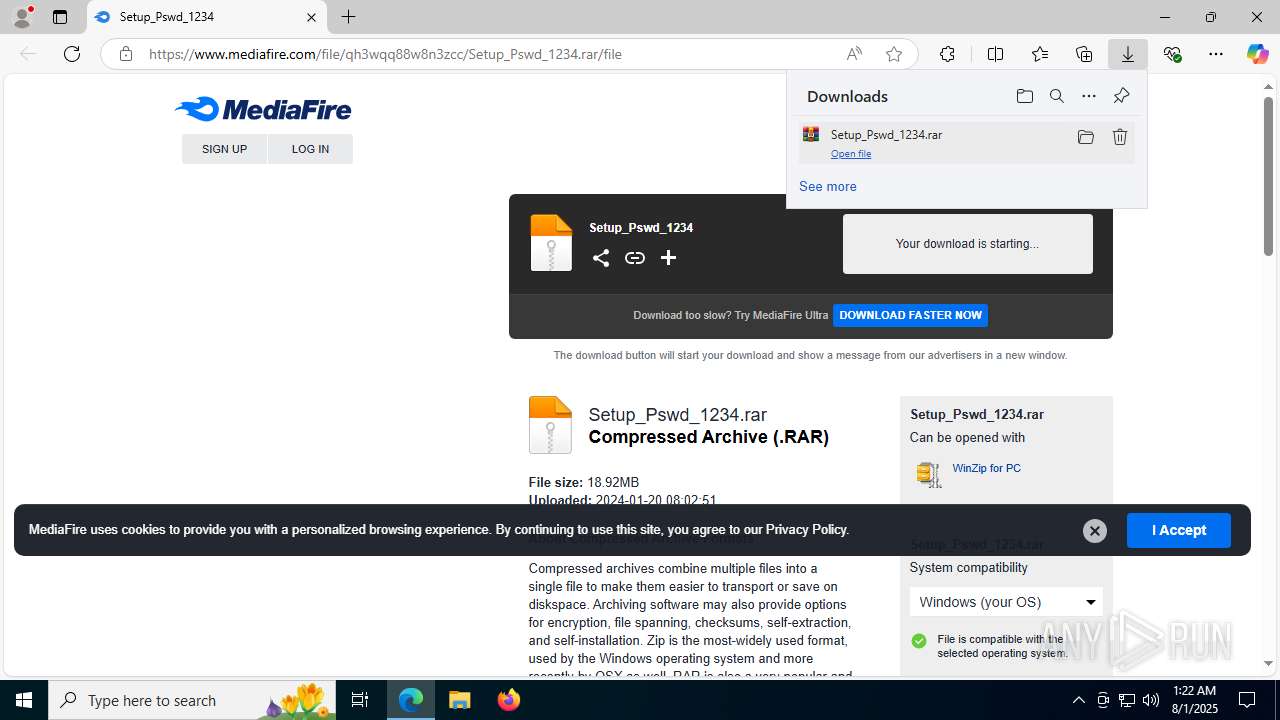
Task: Add file to account plus icon
Action: (x=669, y=258)
